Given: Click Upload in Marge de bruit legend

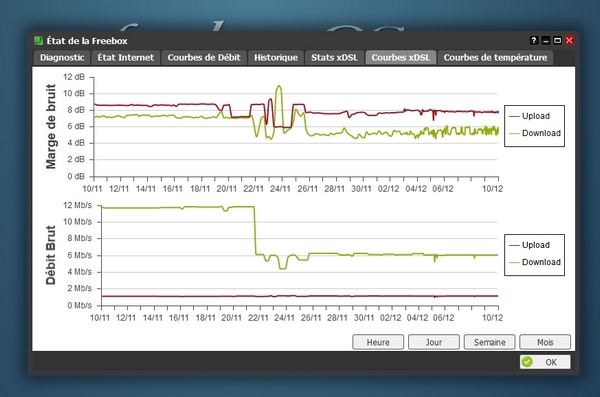Looking at the screenshot, I should click(536, 116).
